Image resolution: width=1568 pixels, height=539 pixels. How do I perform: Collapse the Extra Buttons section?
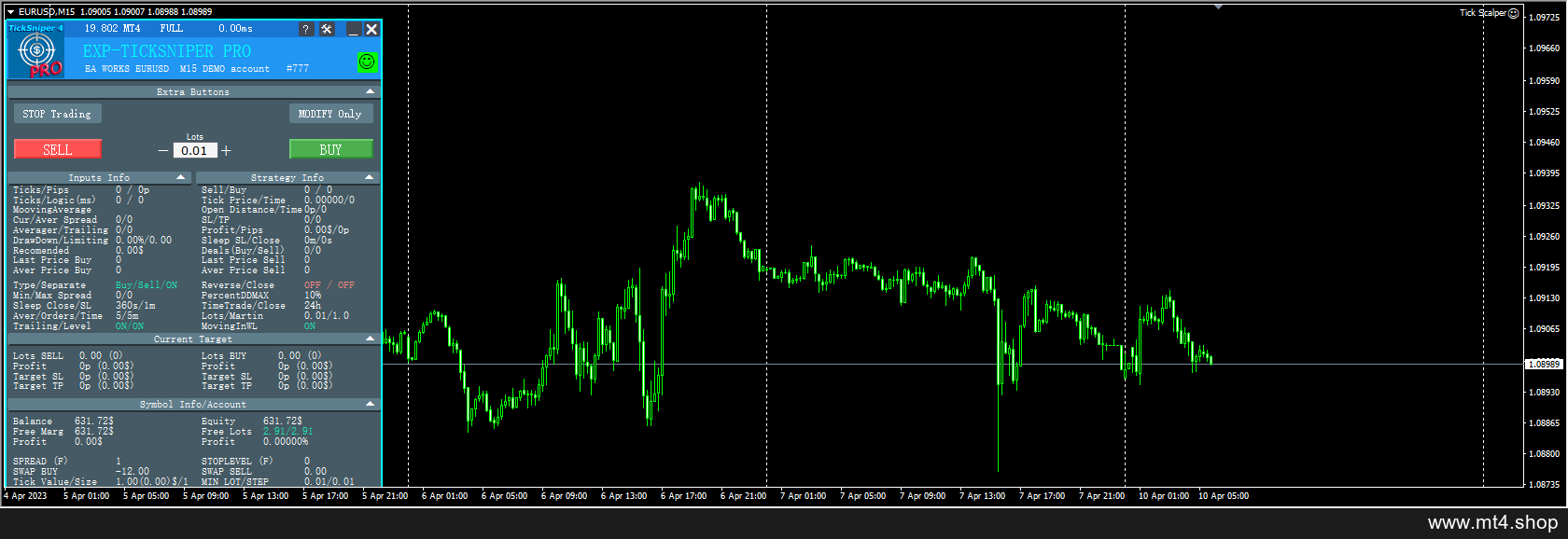pyautogui.click(x=371, y=91)
